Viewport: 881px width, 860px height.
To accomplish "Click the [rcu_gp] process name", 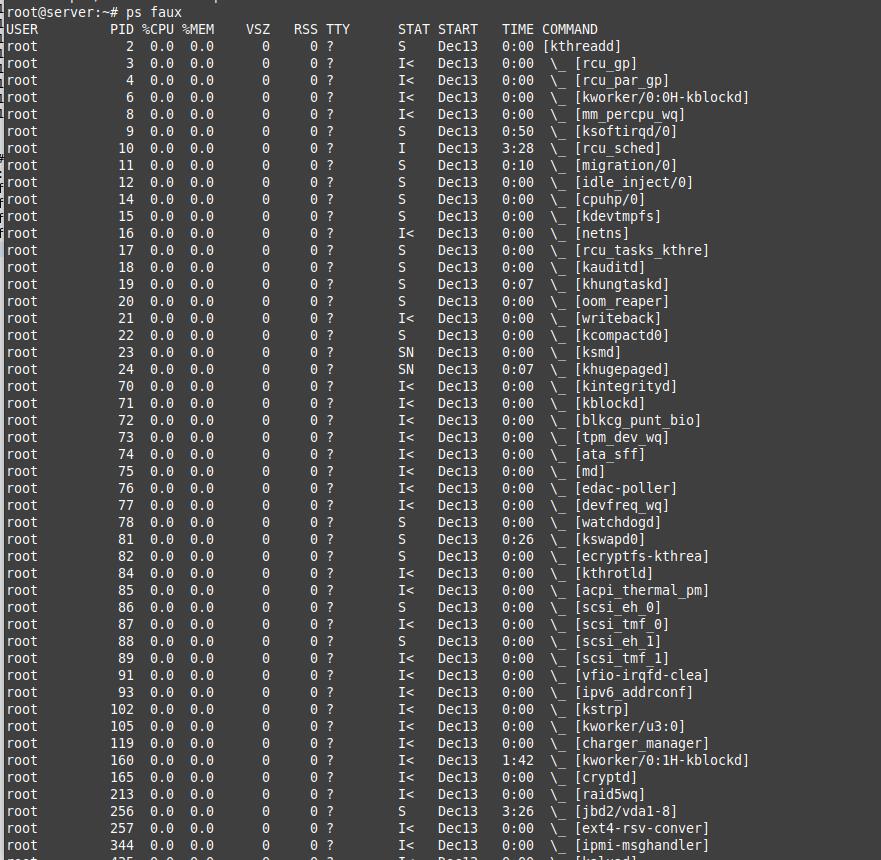I will click(606, 63).
